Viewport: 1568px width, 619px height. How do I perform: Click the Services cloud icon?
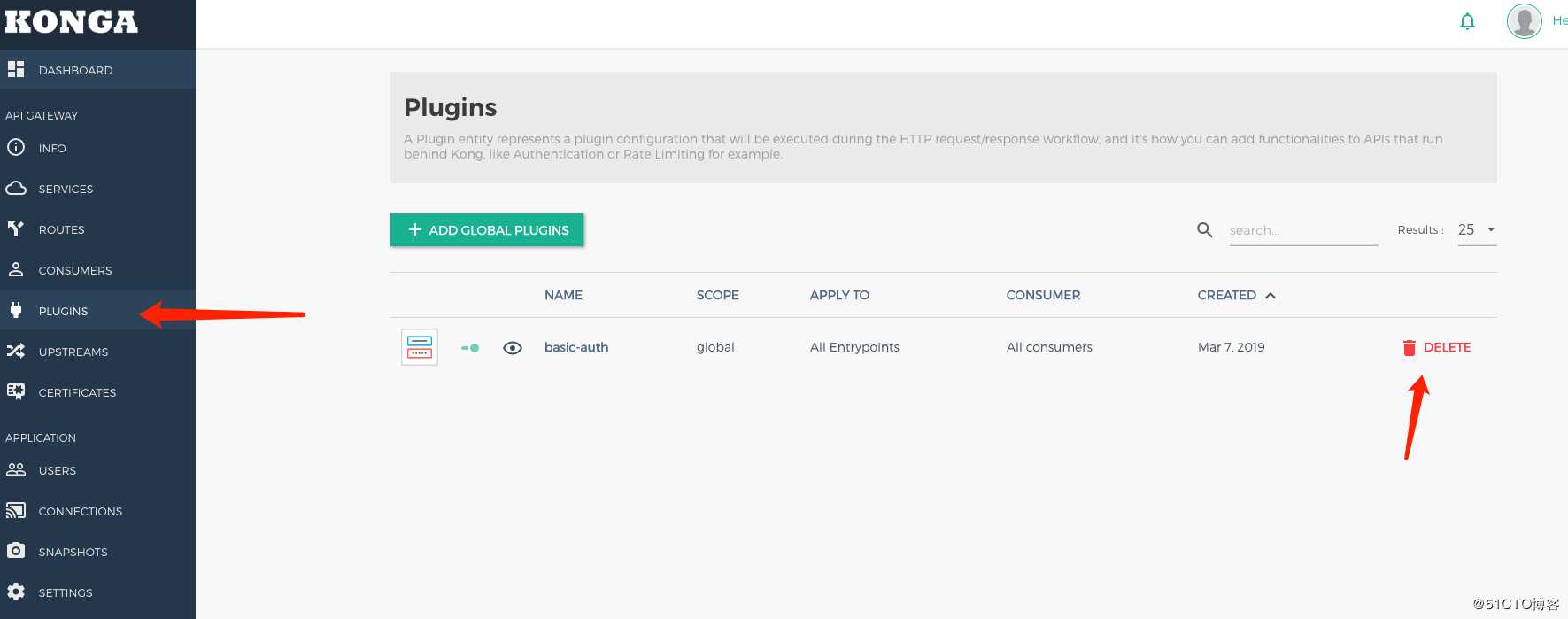[x=16, y=188]
